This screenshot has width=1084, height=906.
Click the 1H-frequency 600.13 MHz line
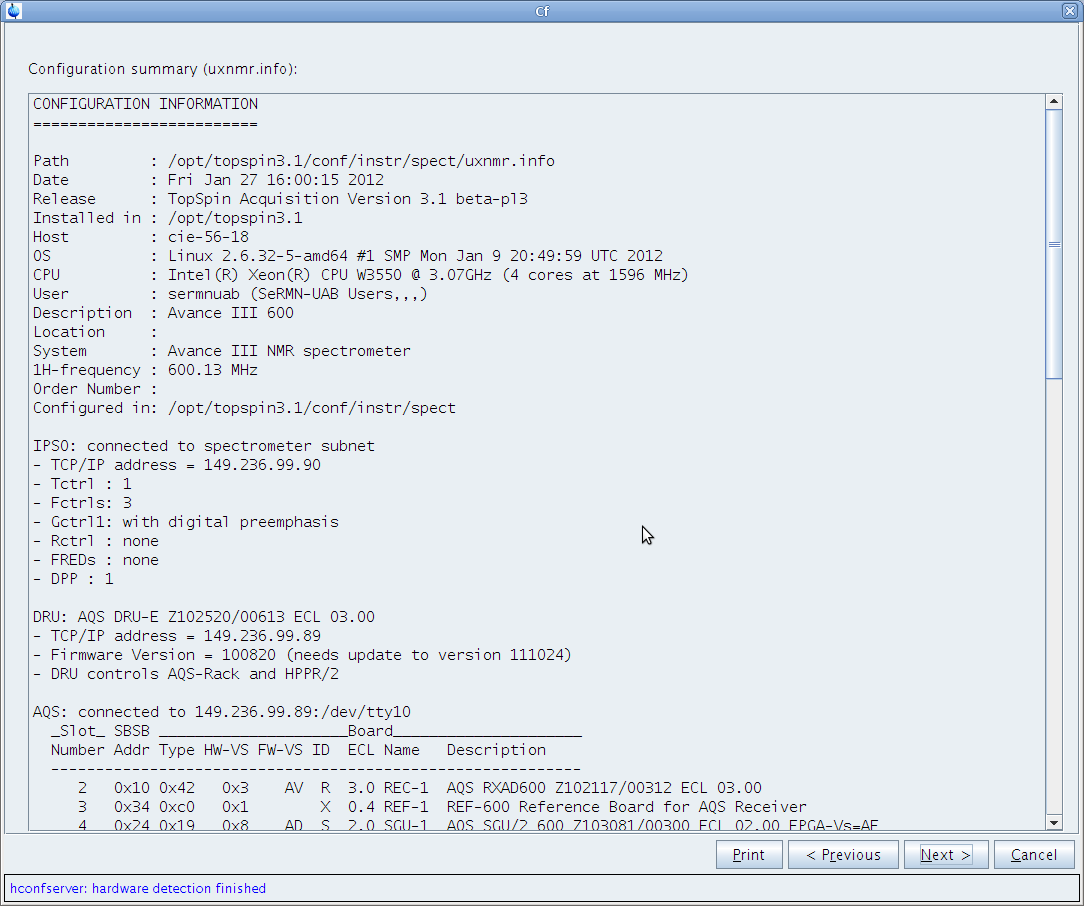pyautogui.click(x=145, y=370)
